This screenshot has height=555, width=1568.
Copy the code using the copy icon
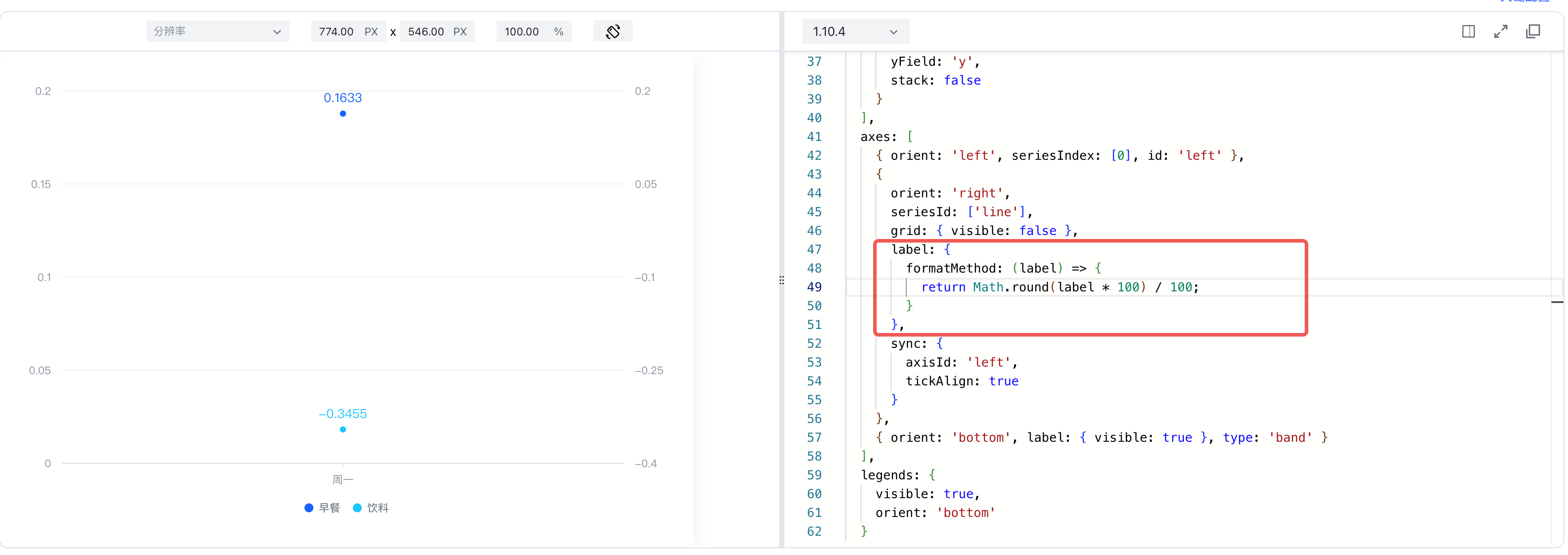(x=1533, y=32)
